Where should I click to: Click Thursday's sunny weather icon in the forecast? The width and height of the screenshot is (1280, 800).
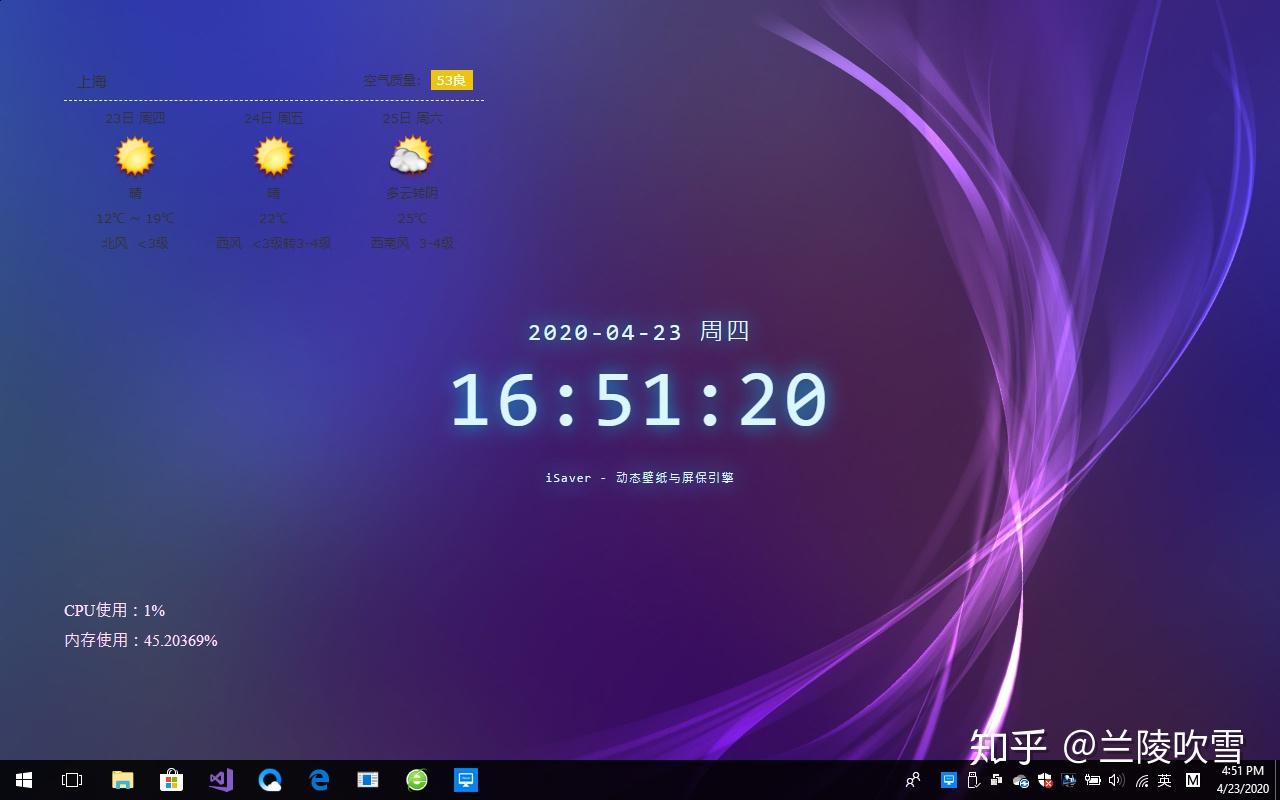coord(134,155)
